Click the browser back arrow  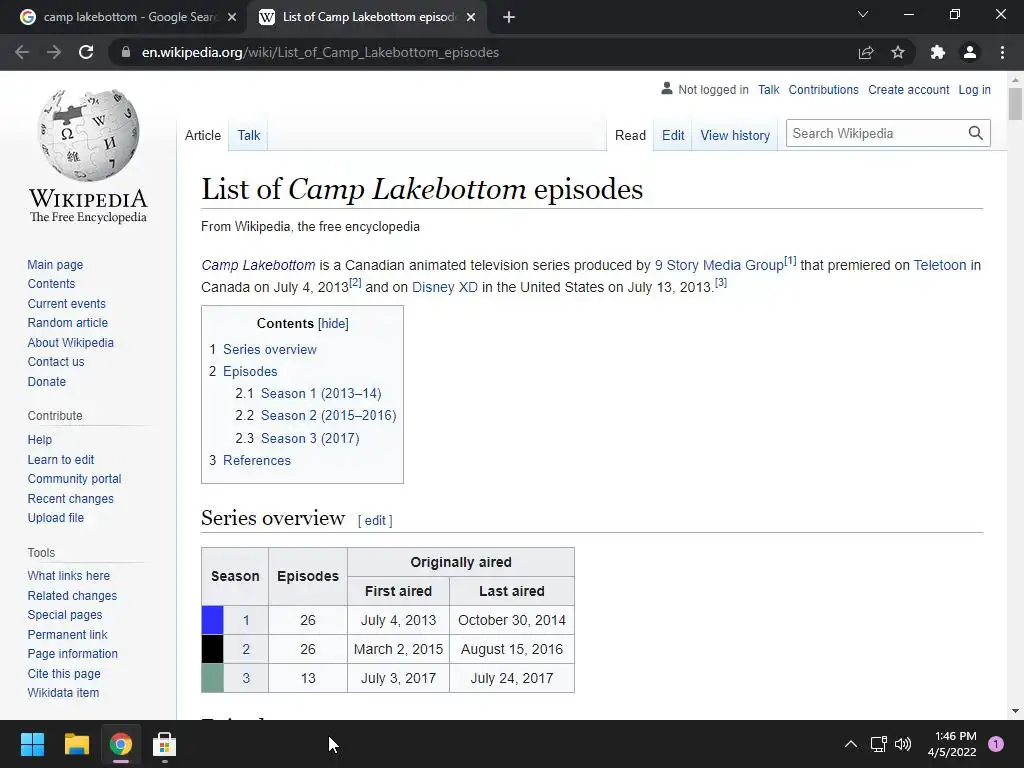[22, 52]
